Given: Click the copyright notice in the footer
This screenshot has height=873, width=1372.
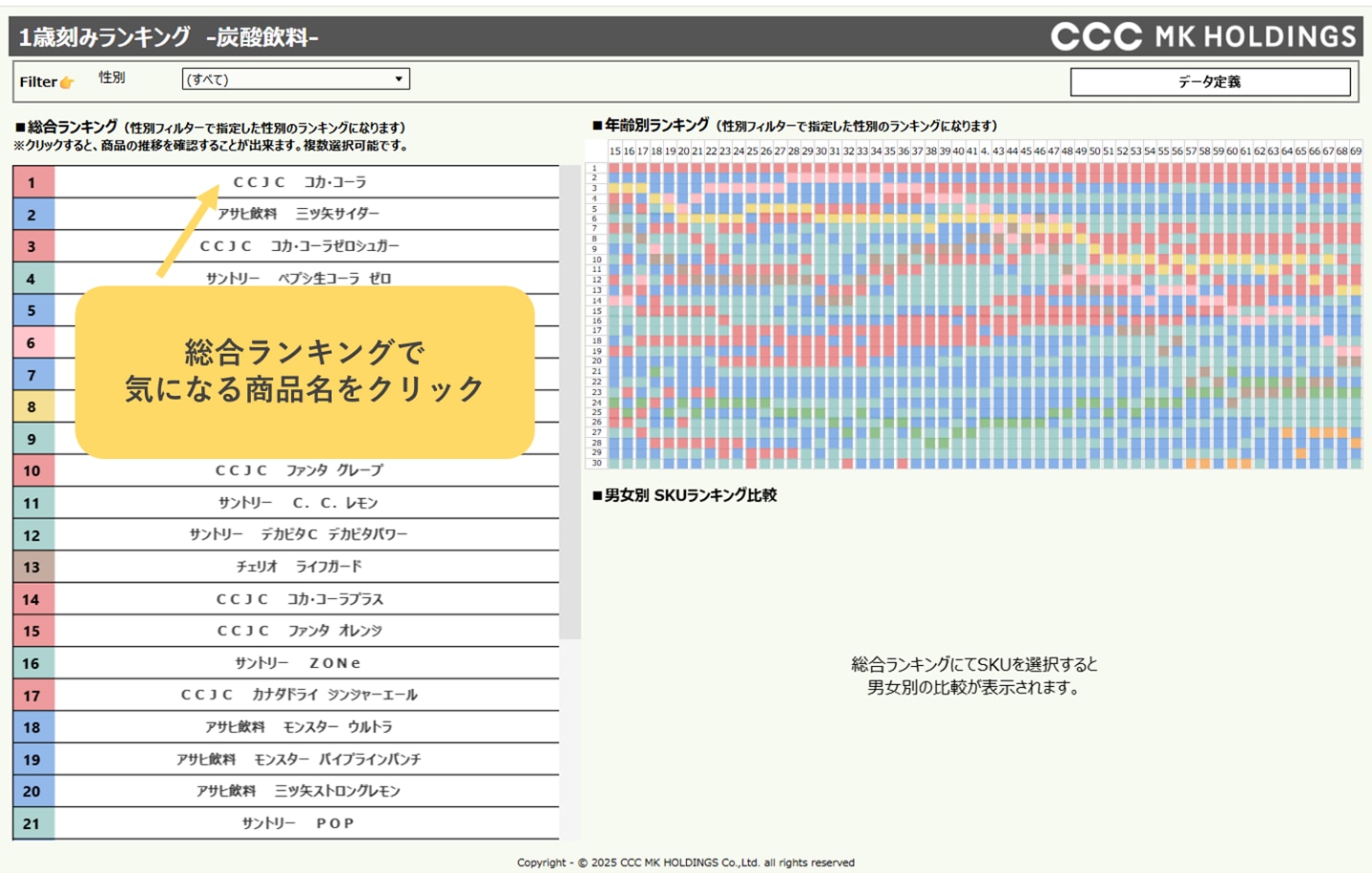Looking at the screenshot, I should click(686, 863).
